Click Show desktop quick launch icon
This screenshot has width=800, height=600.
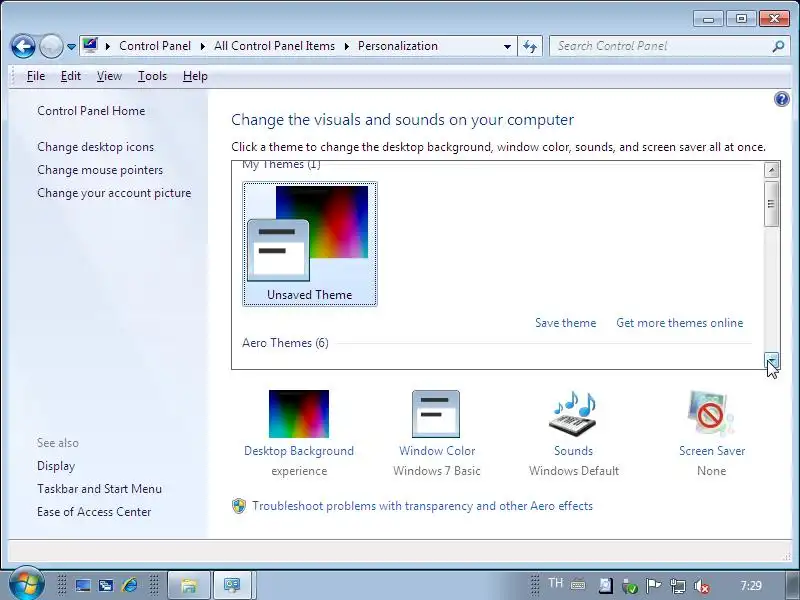tap(83, 585)
